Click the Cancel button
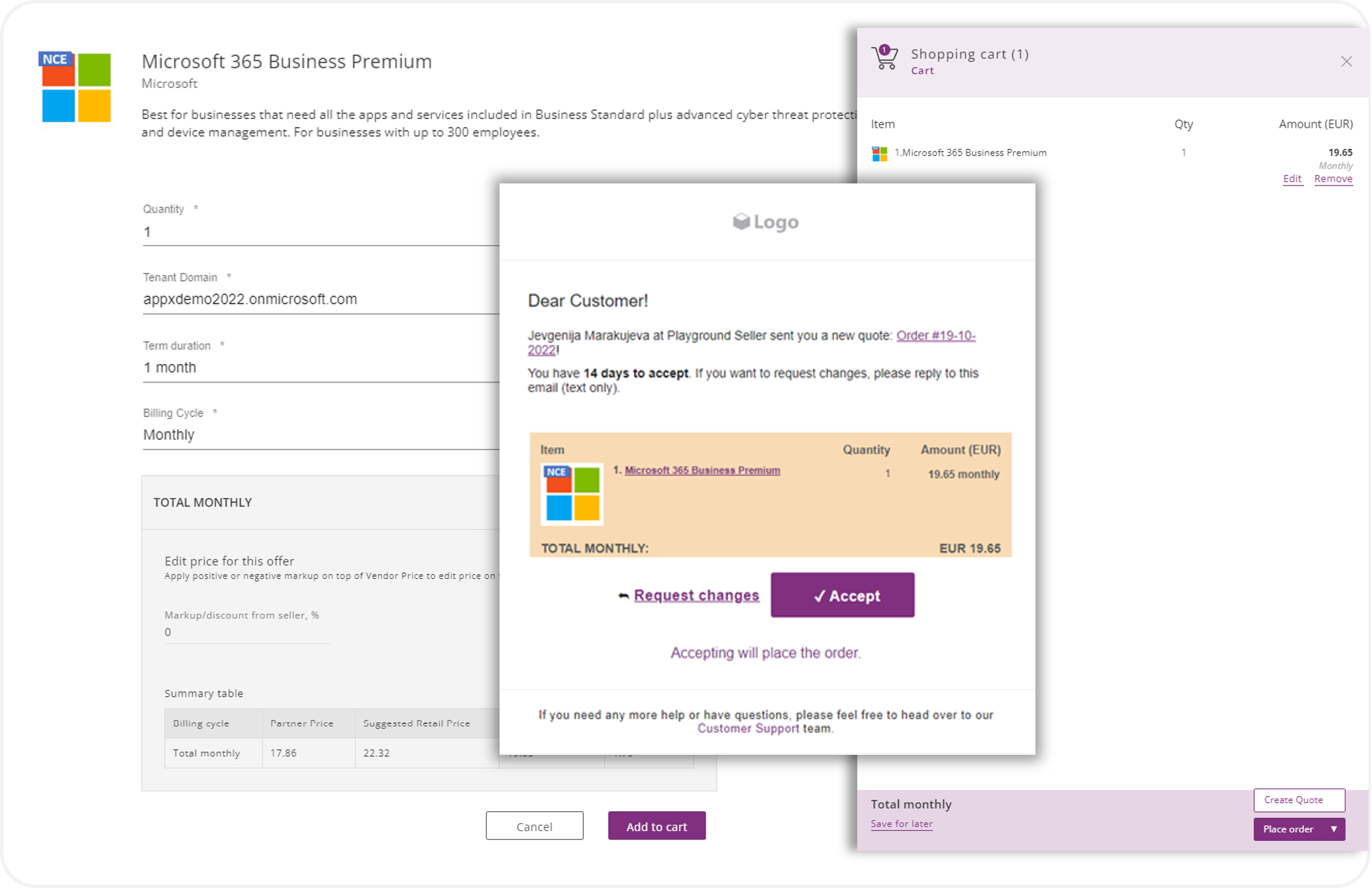The width and height of the screenshot is (1372, 888). pyautogui.click(x=534, y=826)
